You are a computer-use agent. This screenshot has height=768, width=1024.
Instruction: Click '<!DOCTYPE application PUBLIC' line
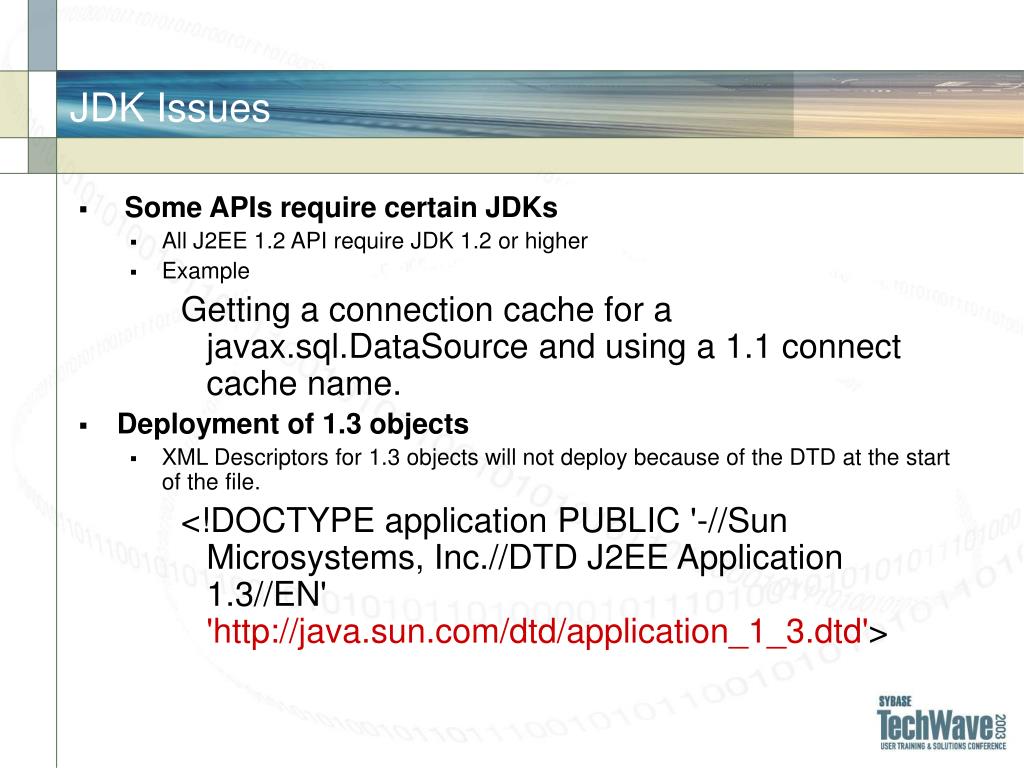[x=484, y=521]
